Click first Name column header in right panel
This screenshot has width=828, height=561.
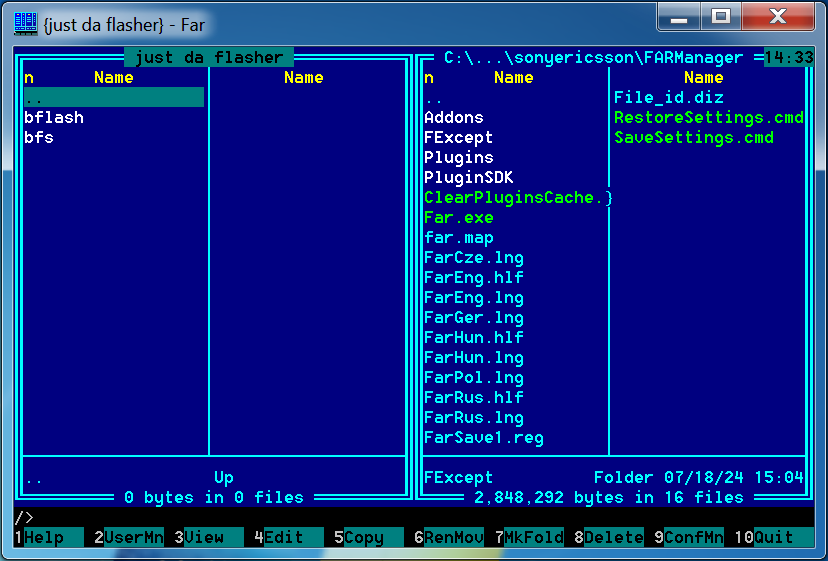click(514, 78)
